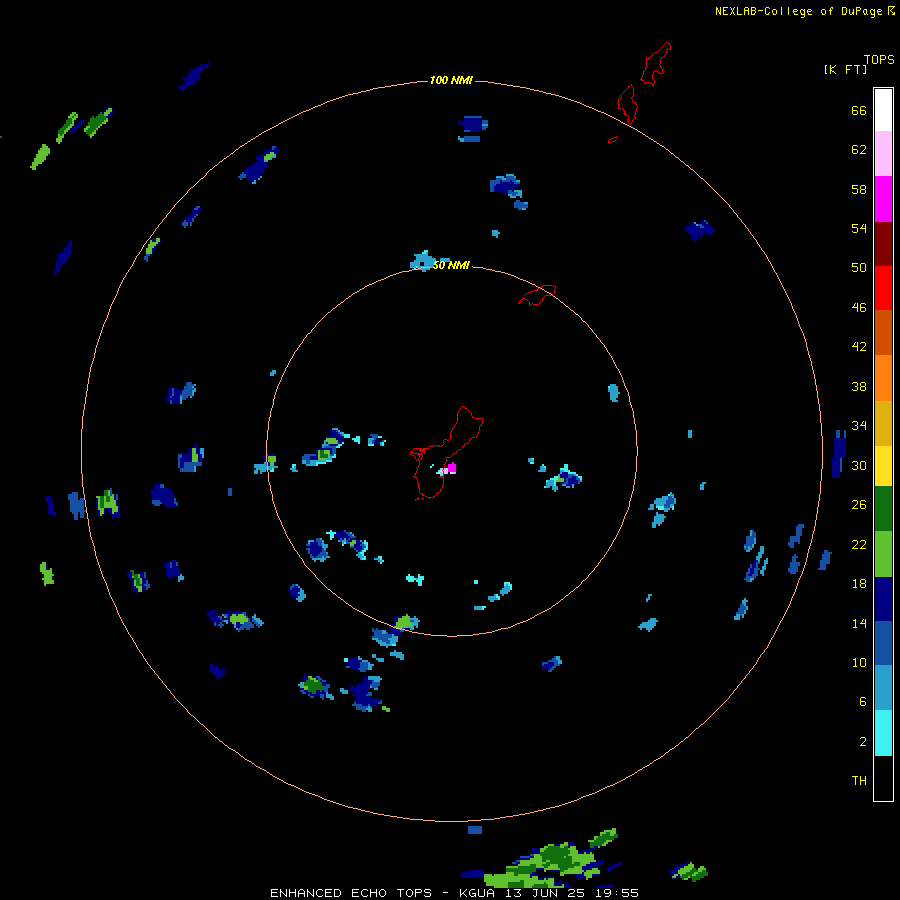
Task: Click the dark red legend swatch
Action: (883, 243)
